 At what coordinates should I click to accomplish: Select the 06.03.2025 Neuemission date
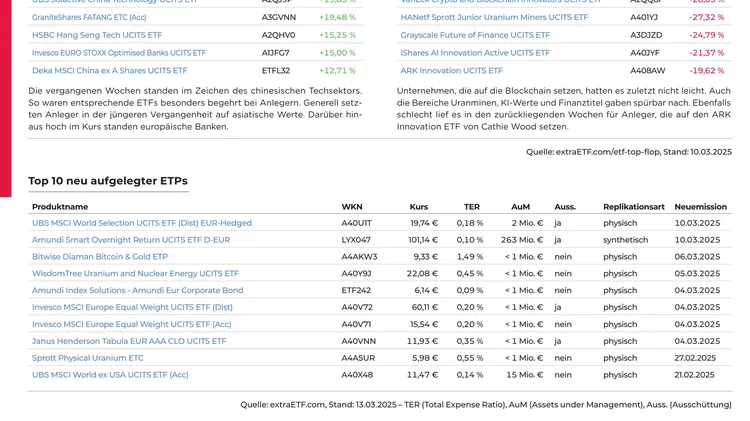(697, 256)
